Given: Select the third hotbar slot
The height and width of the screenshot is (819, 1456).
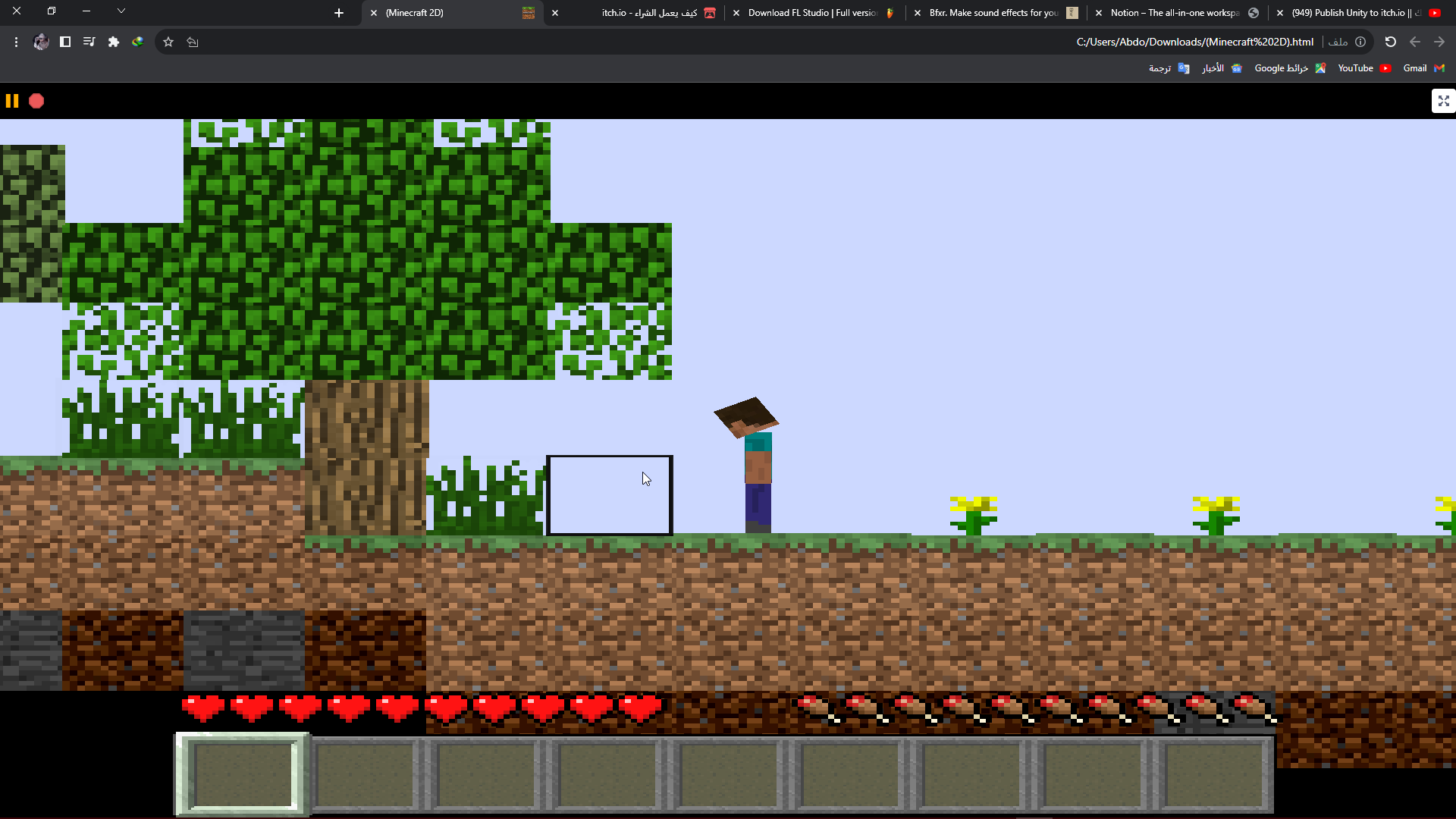Looking at the screenshot, I should 486,774.
